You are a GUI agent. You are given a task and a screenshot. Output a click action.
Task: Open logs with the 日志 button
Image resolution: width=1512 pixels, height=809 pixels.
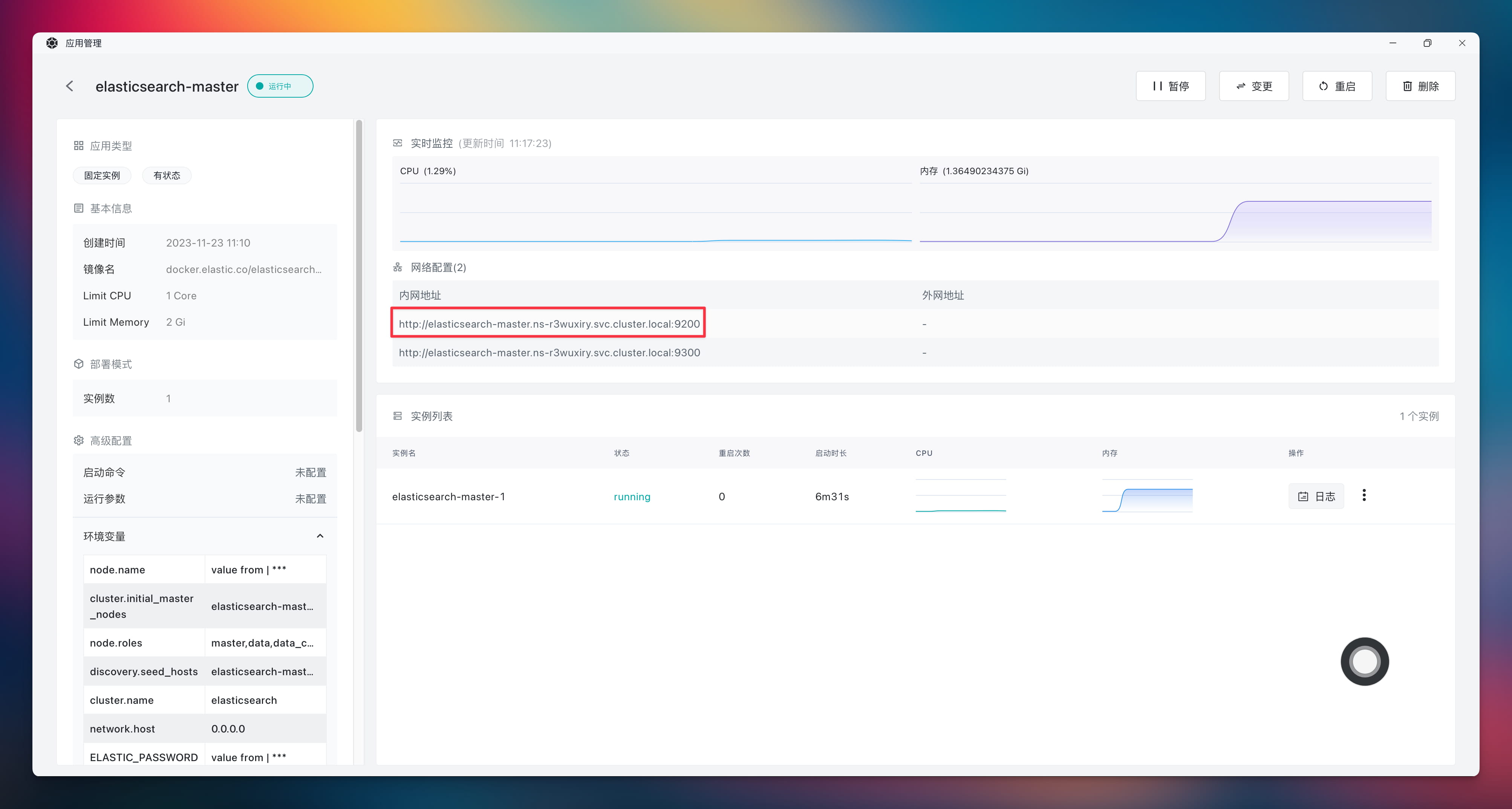pos(1316,496)
